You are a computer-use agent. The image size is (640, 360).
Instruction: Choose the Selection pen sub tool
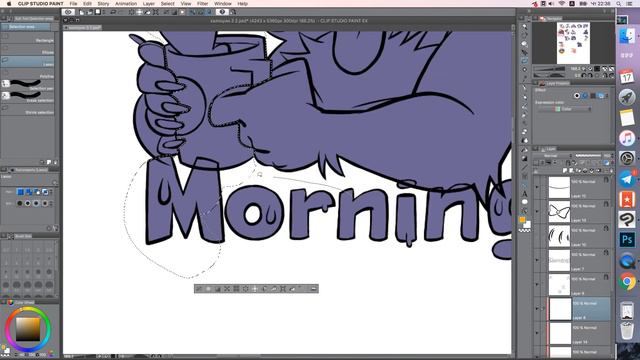pos(28,85)
